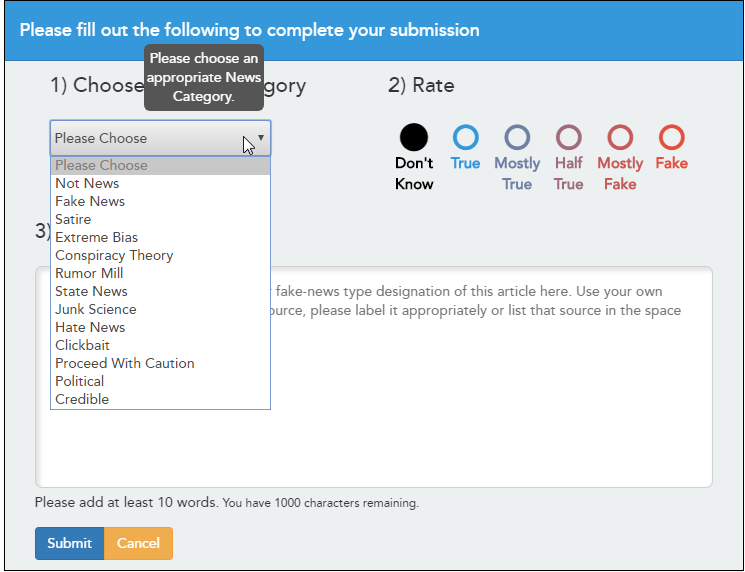Select the Don't Know rating radio button
The height and width of the screenshot is (572, 745).
click(x=414, y=137)
